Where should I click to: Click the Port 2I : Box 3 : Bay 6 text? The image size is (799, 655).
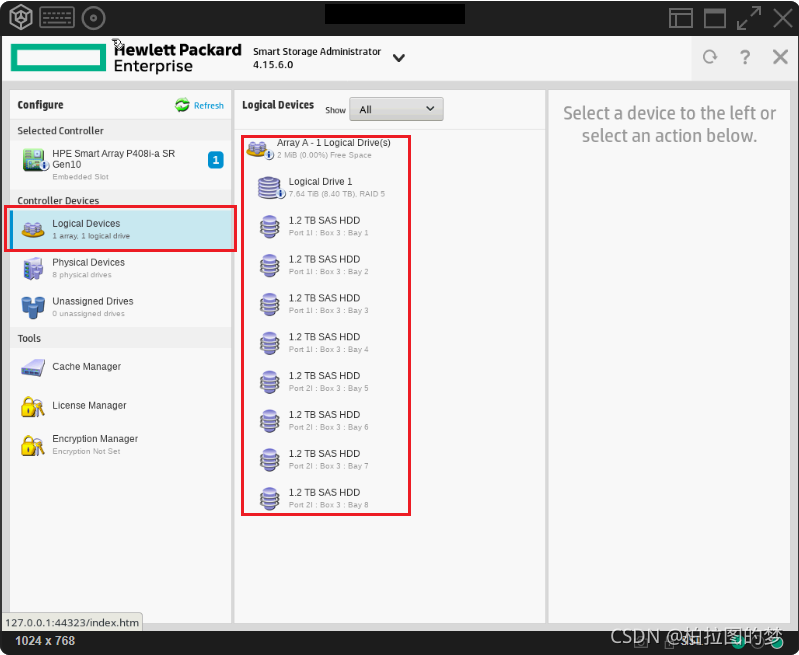pos(328,427)
